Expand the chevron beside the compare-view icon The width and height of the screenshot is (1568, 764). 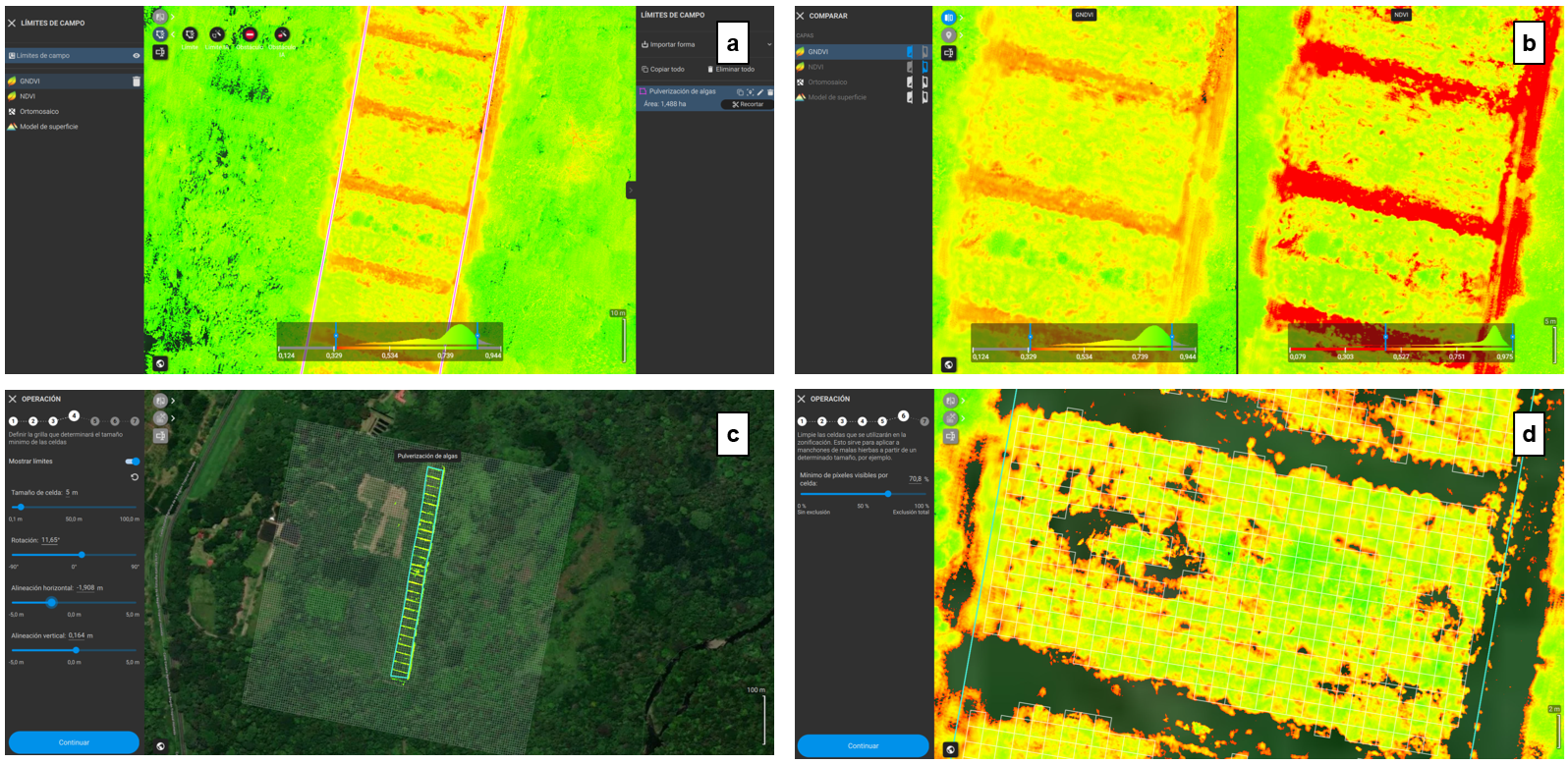click(x=961, y=18)
